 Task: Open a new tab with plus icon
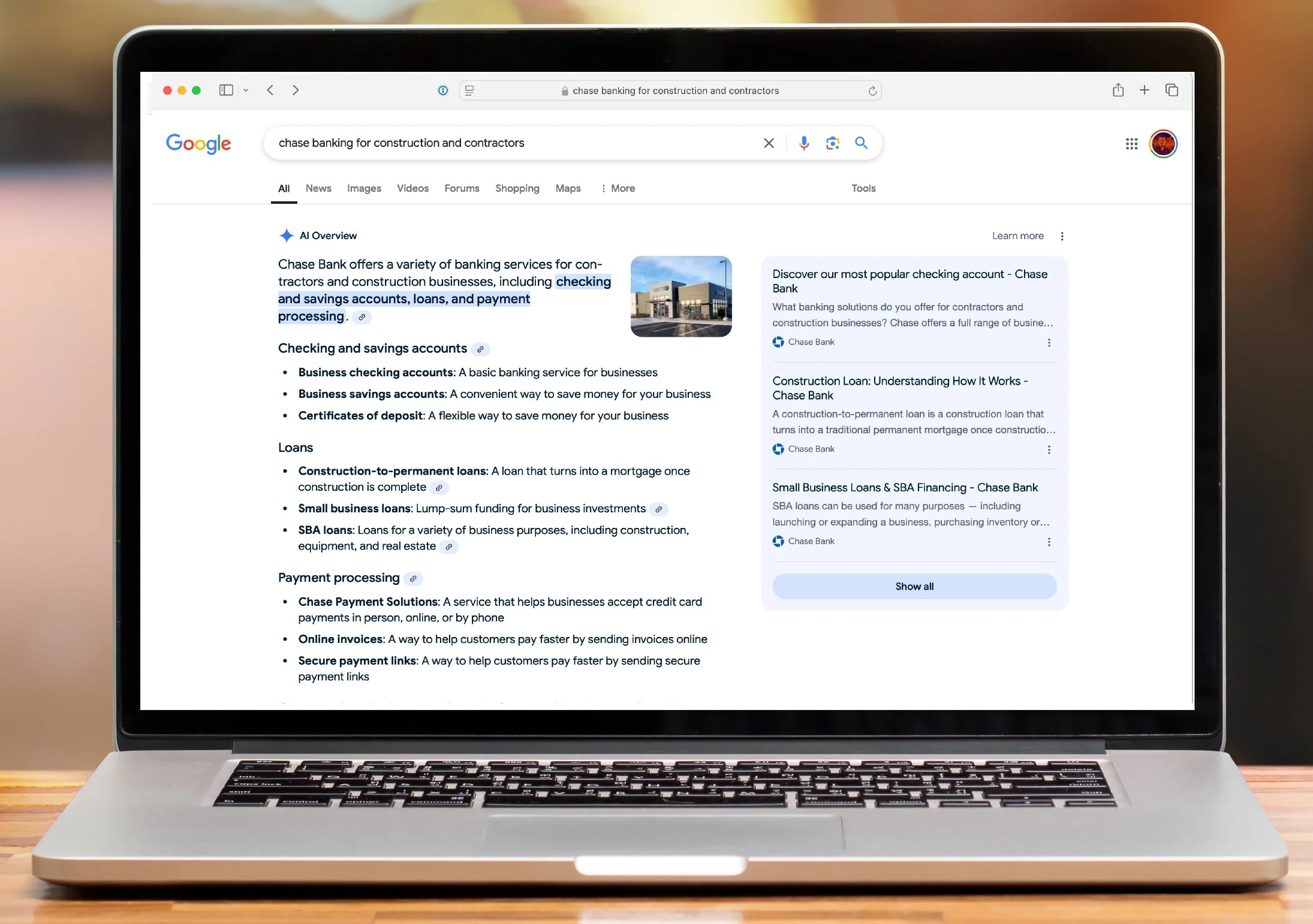(x=1145, y=90)
